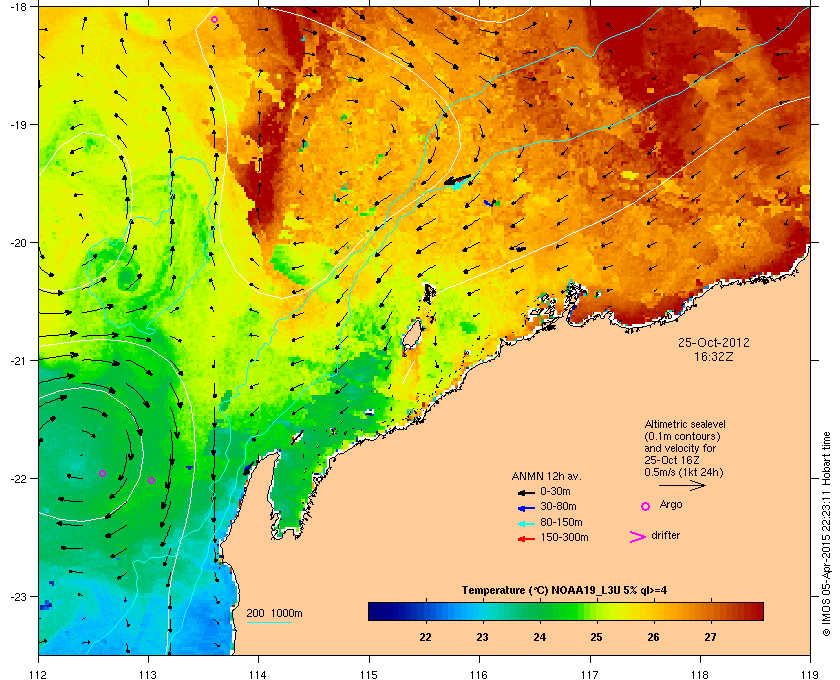The height and width of the screenshot is (680, 840).
Task: Click the Temperature NOAA19_L3U colorbar title
Action: tap(564, 591)
